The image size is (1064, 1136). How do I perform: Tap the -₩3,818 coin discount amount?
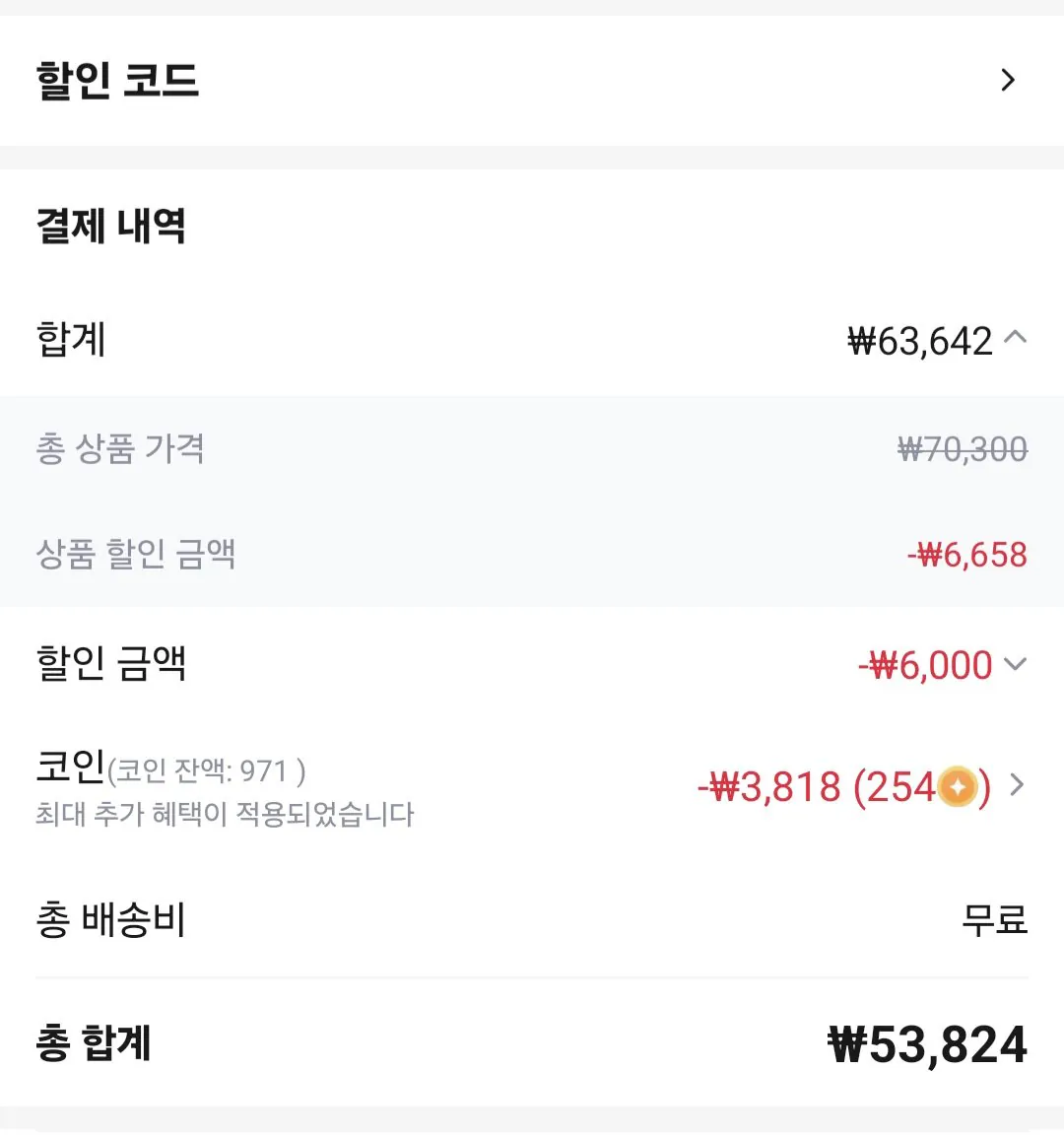(x=768, y=787)
